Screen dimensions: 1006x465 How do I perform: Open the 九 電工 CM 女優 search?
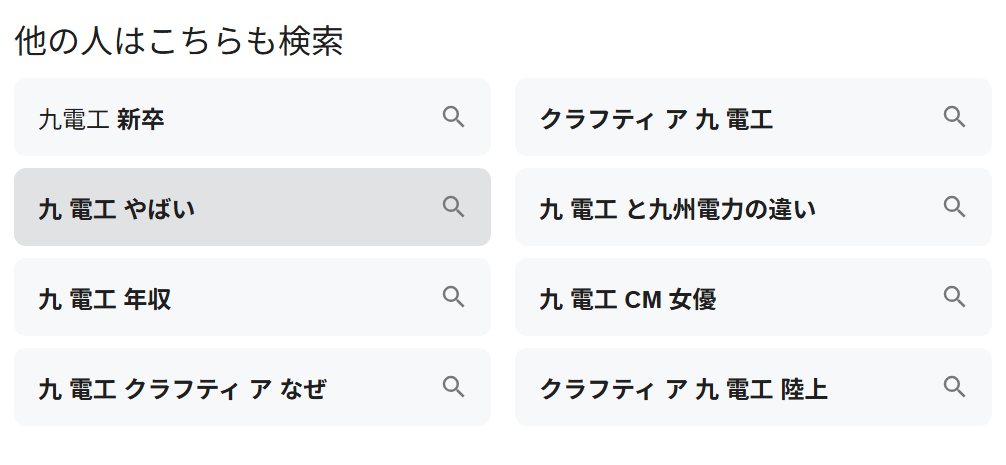click(x=627, y=299)
